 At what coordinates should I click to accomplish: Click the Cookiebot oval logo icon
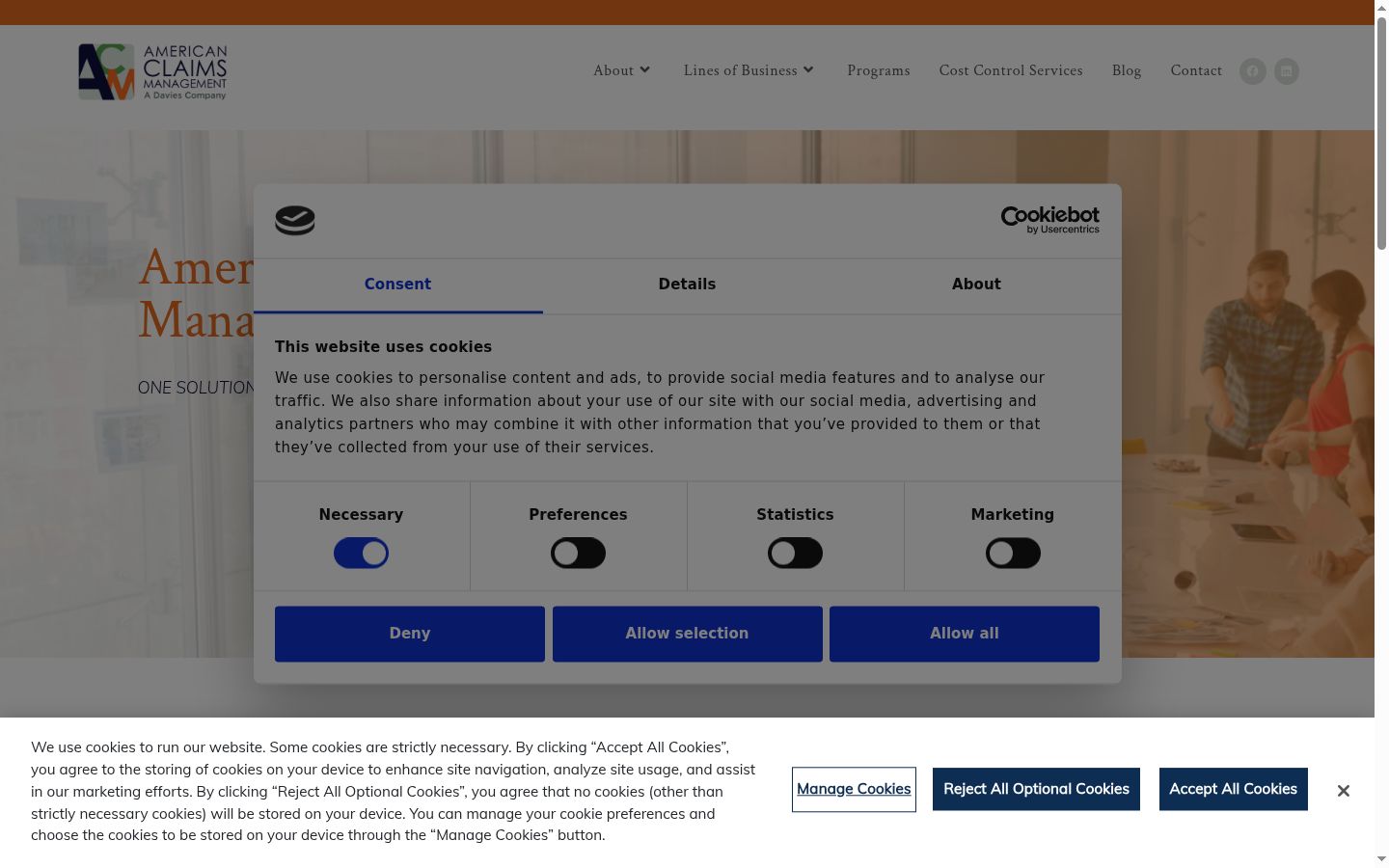click(295, 221)
